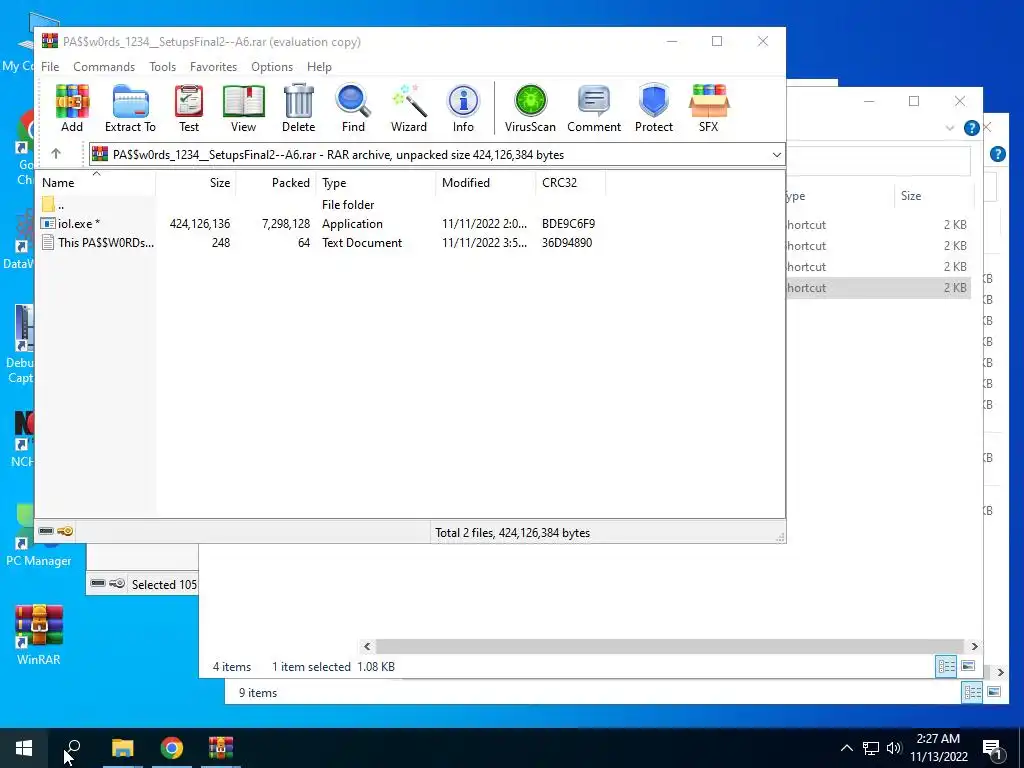Open the Extract To tool
The image size is (1024, 768).
130,108
